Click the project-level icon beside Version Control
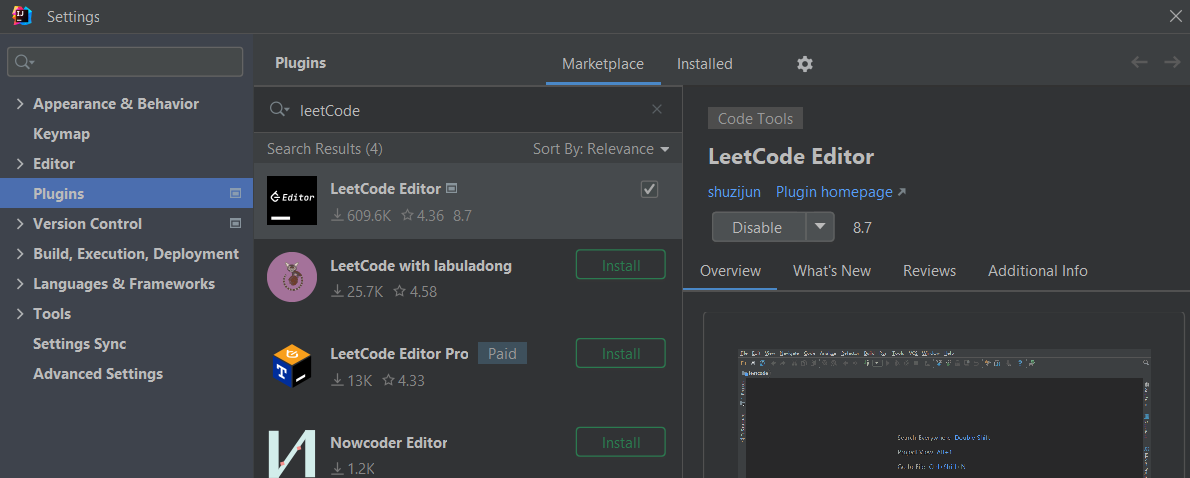Image resolution: width=1190 pixels, height=478 pixels. [235, 223]
